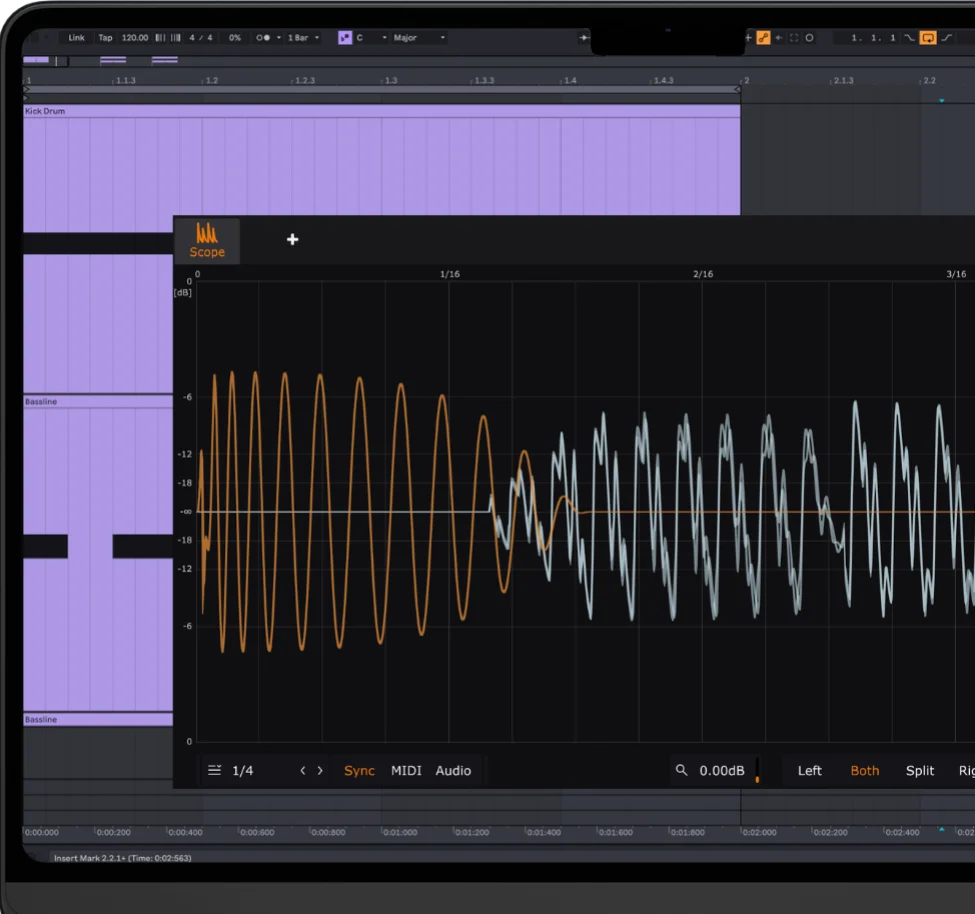Select Both channels display mode
975x914 pixels.
click(x=864, y=770)
